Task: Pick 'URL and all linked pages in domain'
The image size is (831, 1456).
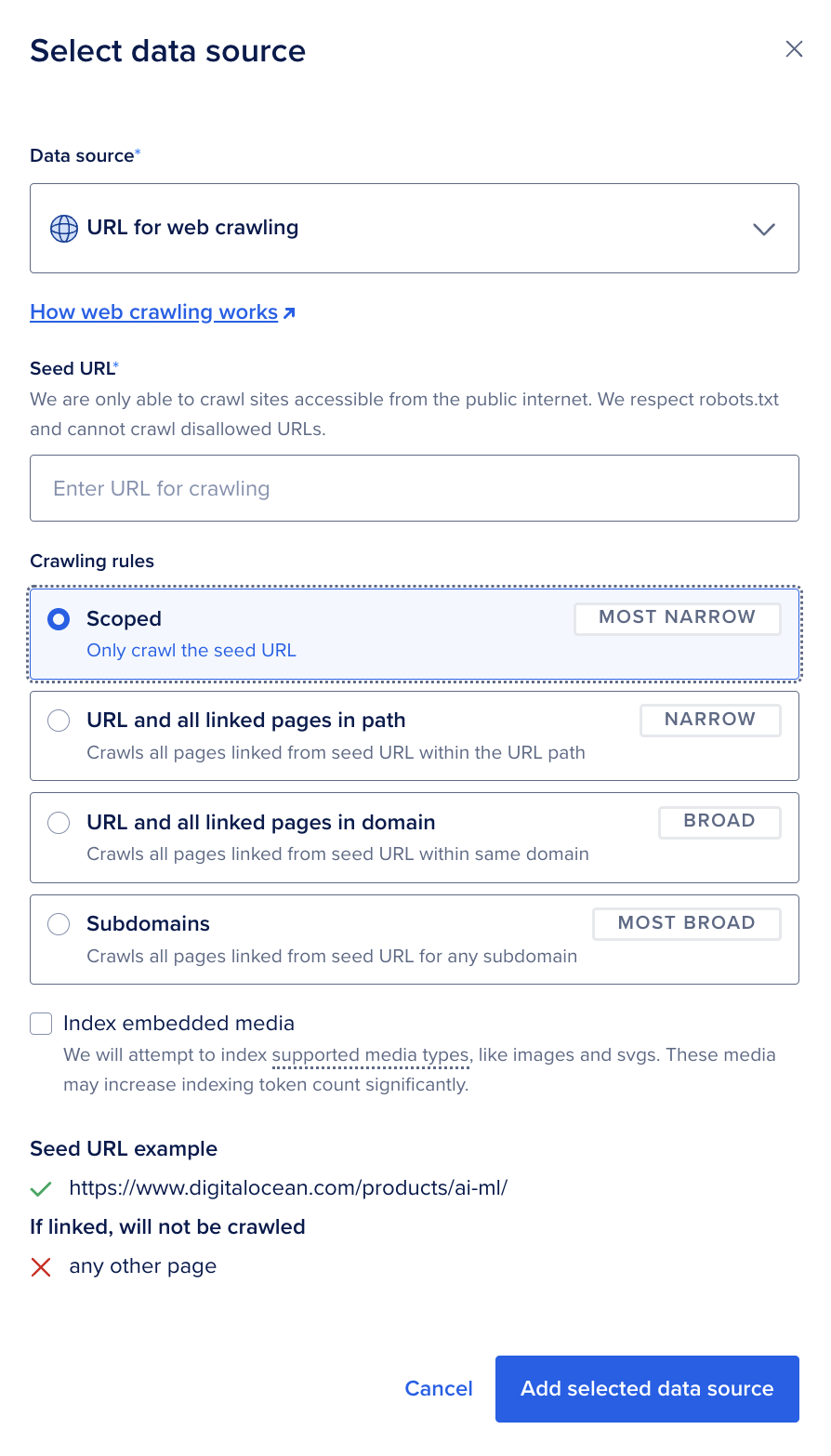Action: point(58,822)
